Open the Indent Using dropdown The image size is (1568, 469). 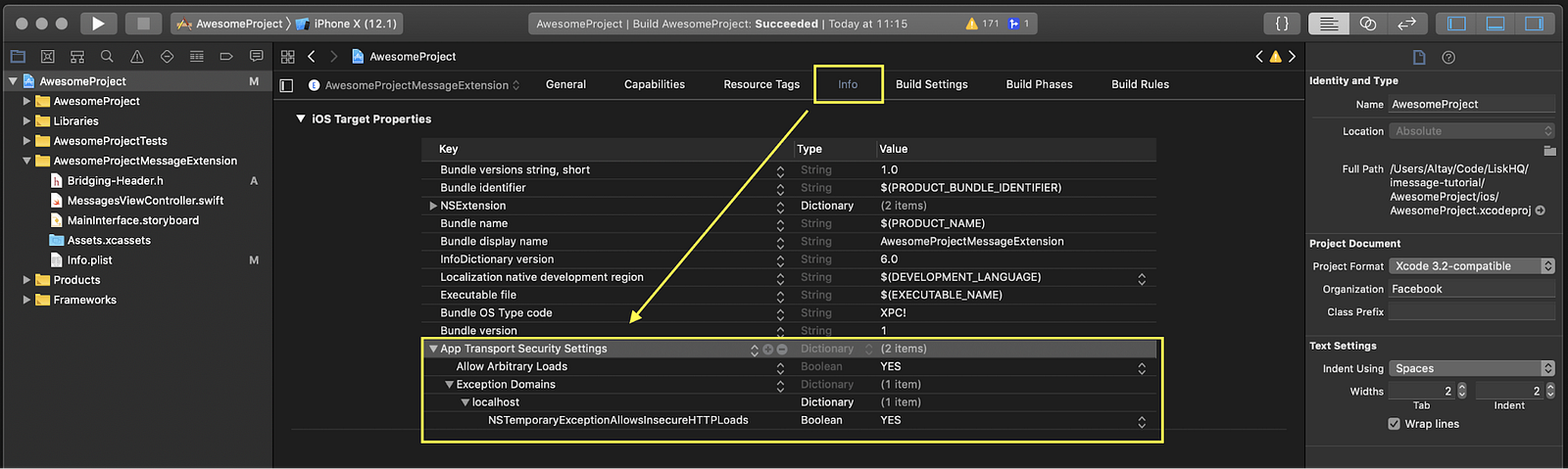1472,369
